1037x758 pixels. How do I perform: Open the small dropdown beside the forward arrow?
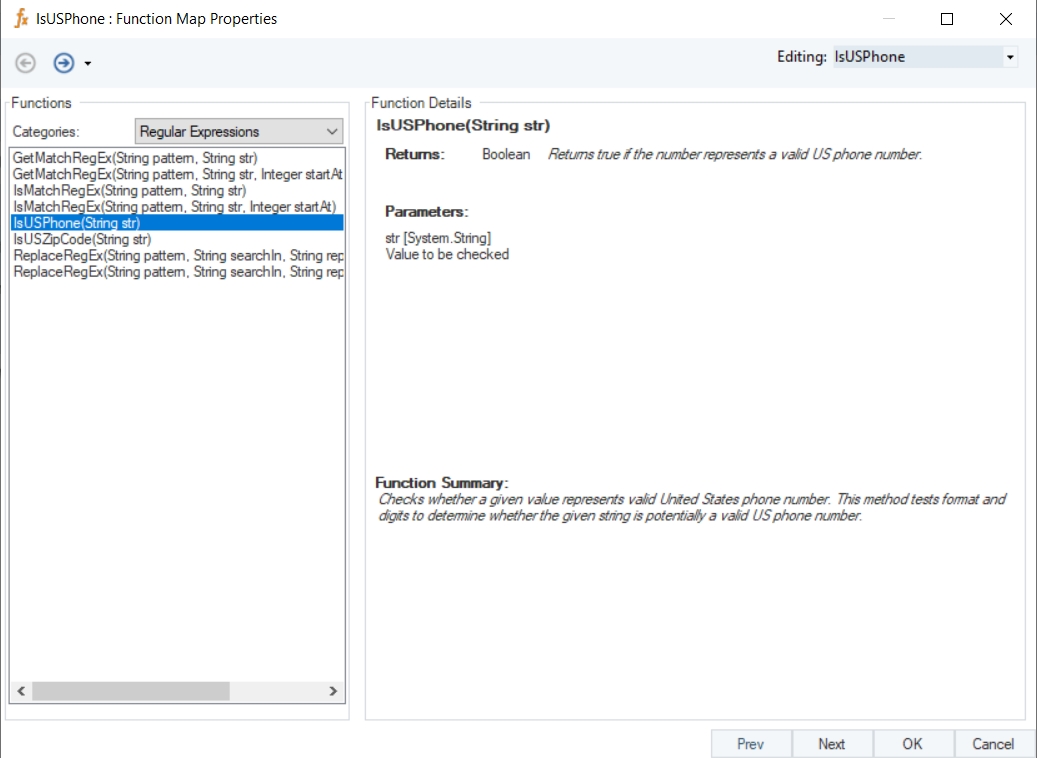tap(88, 64)
